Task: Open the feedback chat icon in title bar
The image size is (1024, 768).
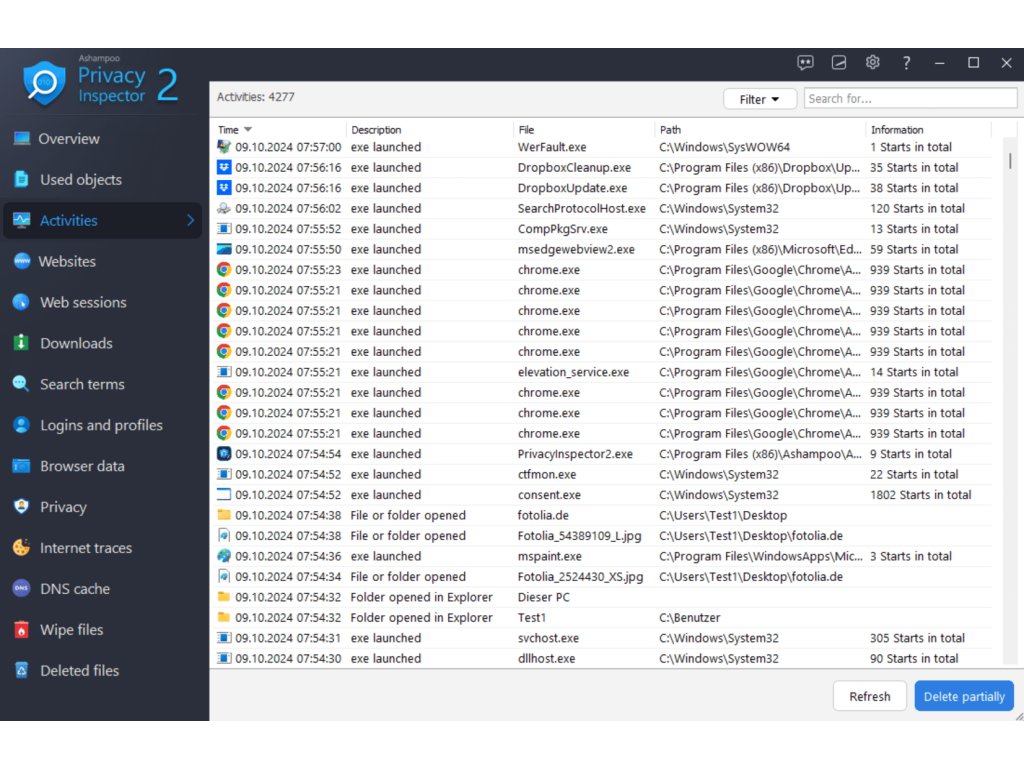Action: point(805,63)
